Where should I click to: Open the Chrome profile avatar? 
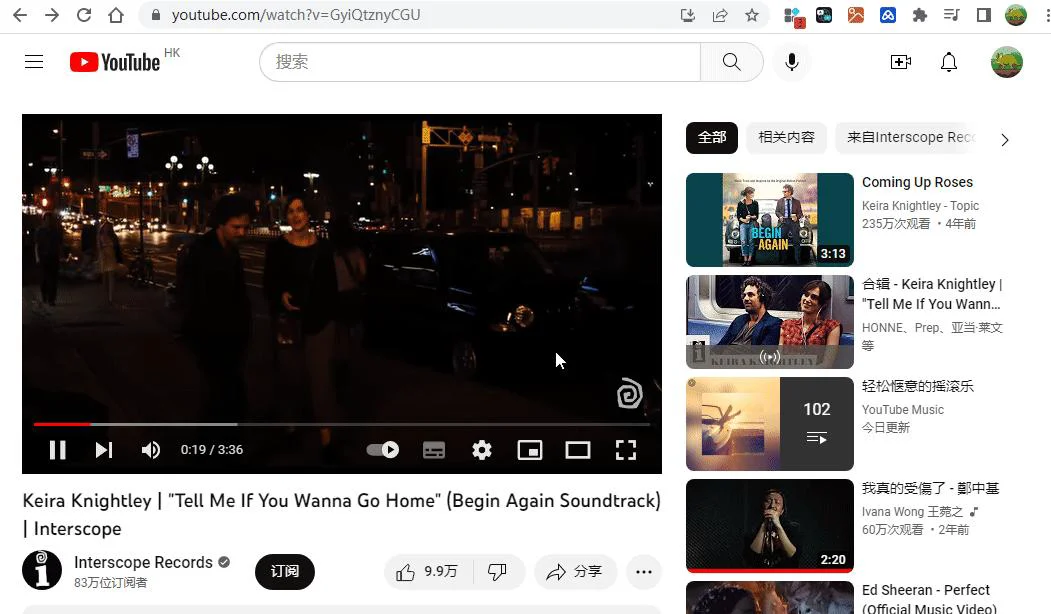click(x=1016, y=15)
